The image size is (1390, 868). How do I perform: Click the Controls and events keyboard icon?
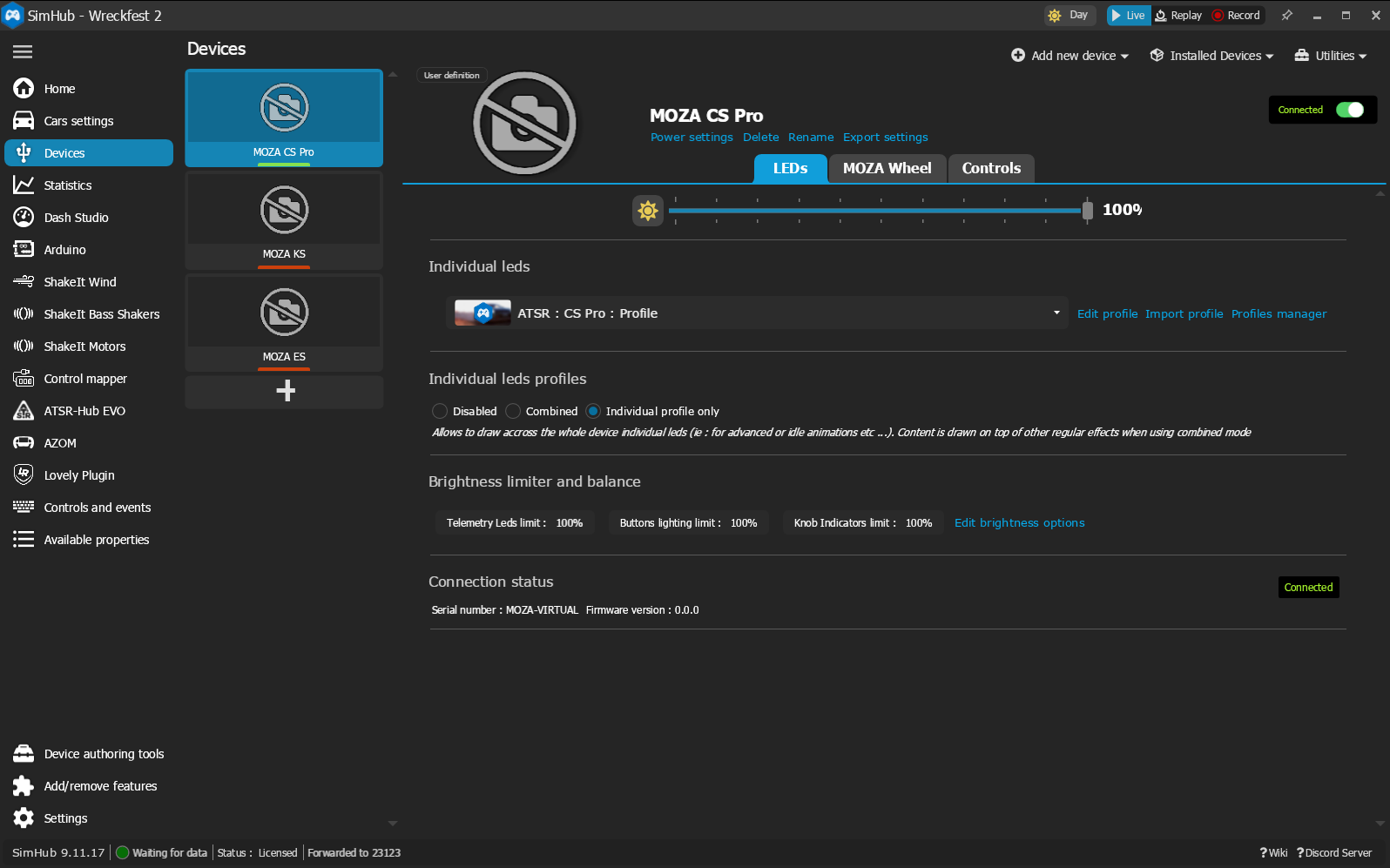point(24,508)
